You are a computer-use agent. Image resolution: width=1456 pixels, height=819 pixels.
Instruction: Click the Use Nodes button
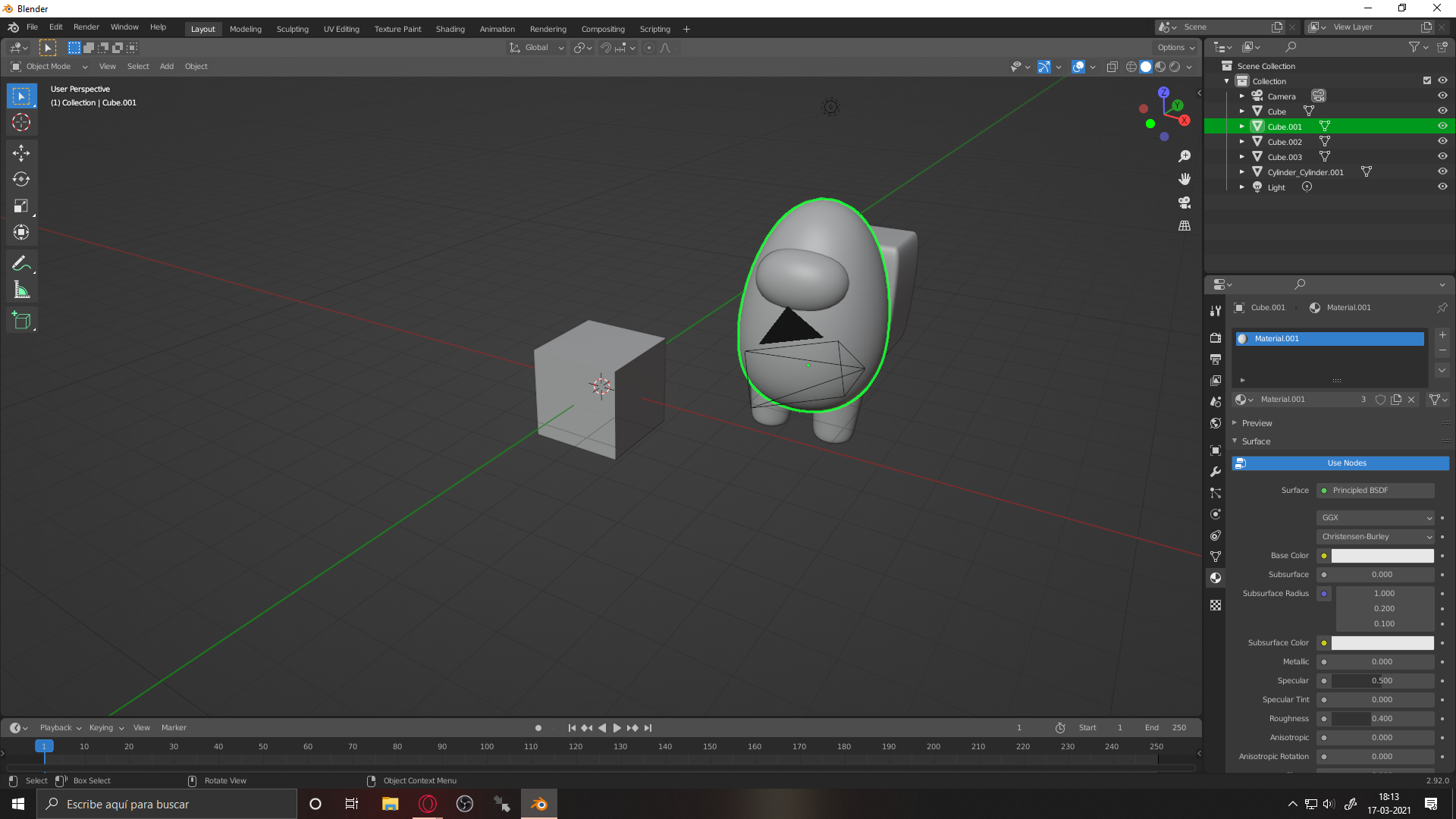point(1346,463)
